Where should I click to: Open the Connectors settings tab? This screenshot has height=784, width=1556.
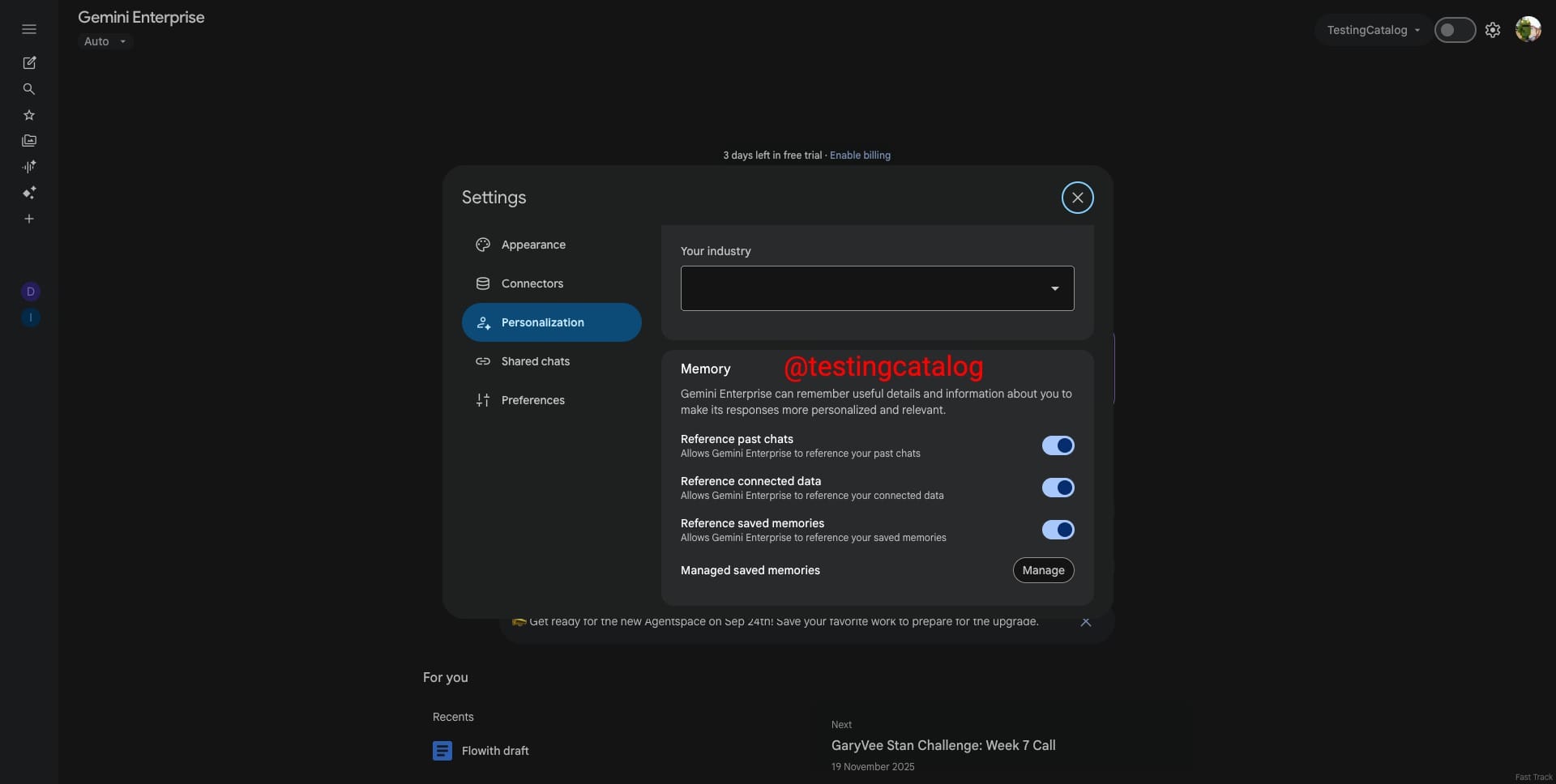532,283
